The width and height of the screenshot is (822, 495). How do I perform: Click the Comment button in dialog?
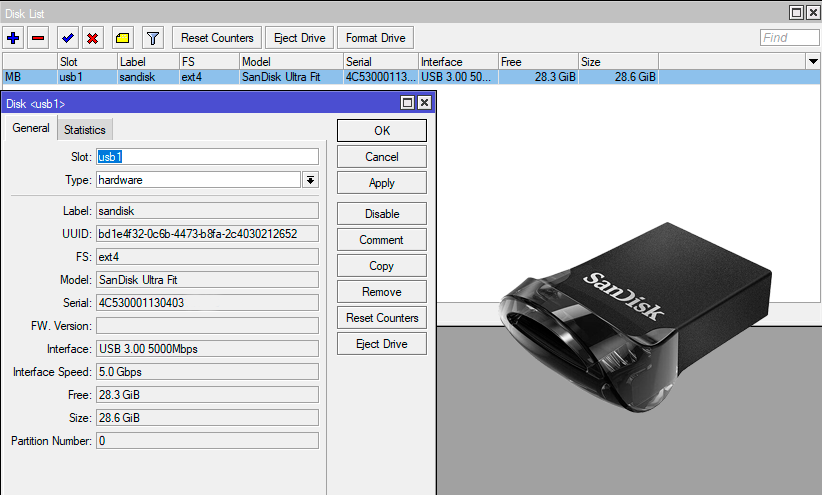382,240
